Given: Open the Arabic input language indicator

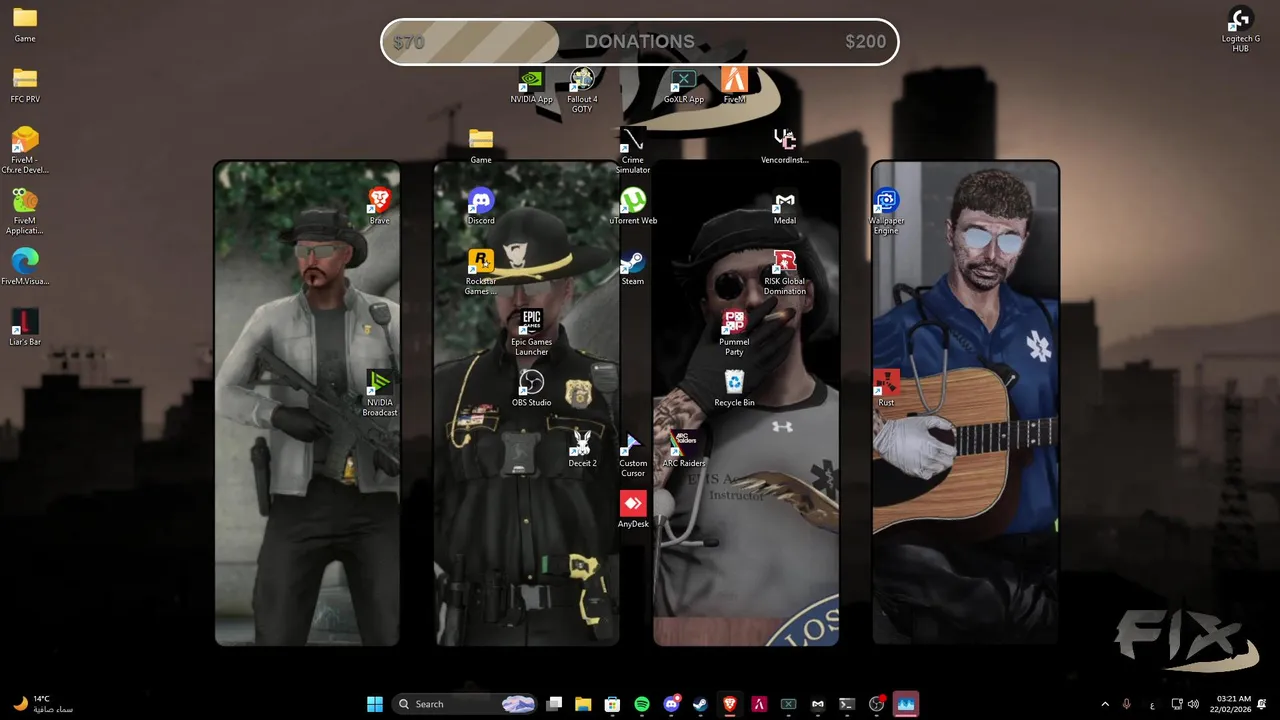Looking at the screenshot, I should click(1152, 704).
